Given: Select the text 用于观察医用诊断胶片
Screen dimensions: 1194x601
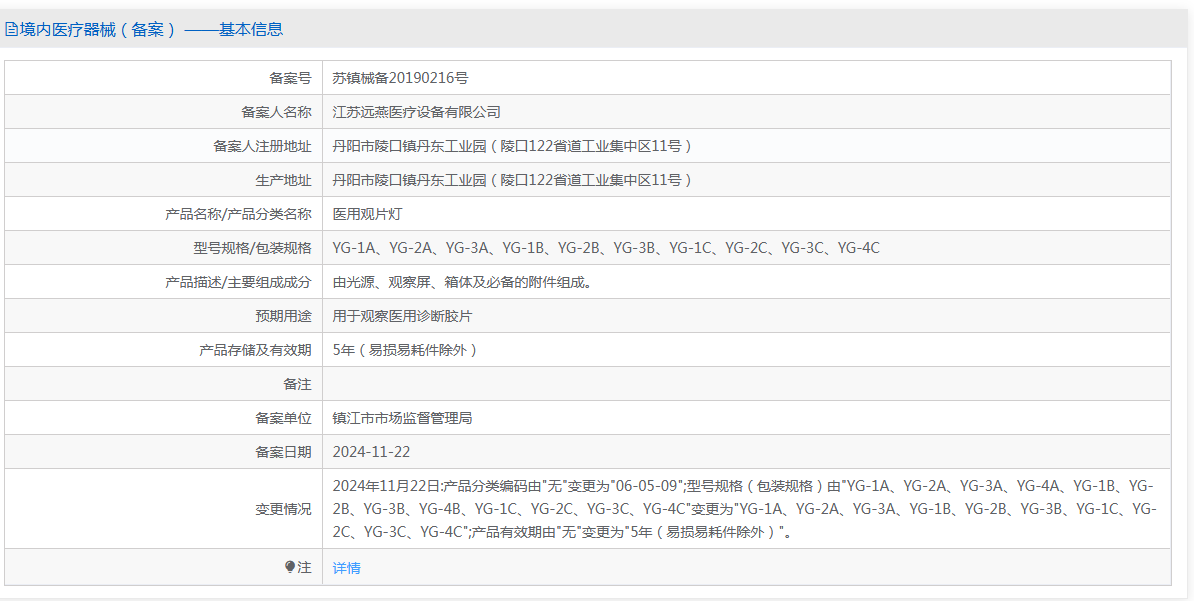Looking at the screenshot, I should click(x=402, y=316).
